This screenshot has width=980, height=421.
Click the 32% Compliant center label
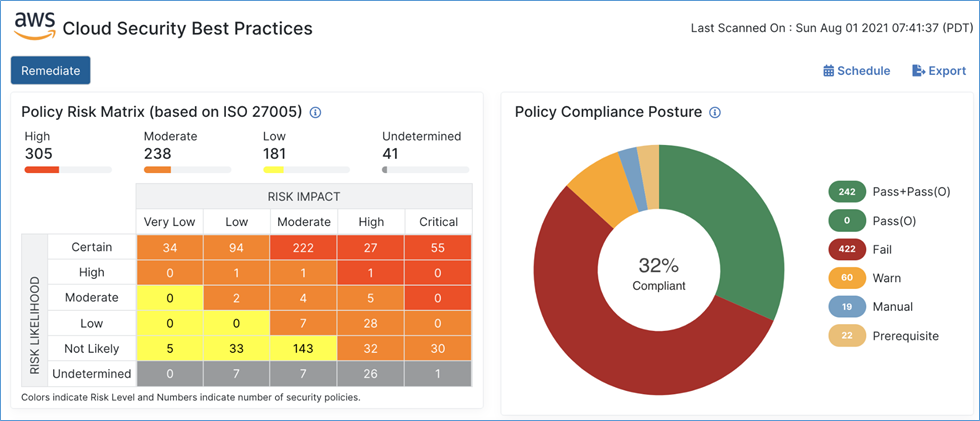[x=659, y=274]
